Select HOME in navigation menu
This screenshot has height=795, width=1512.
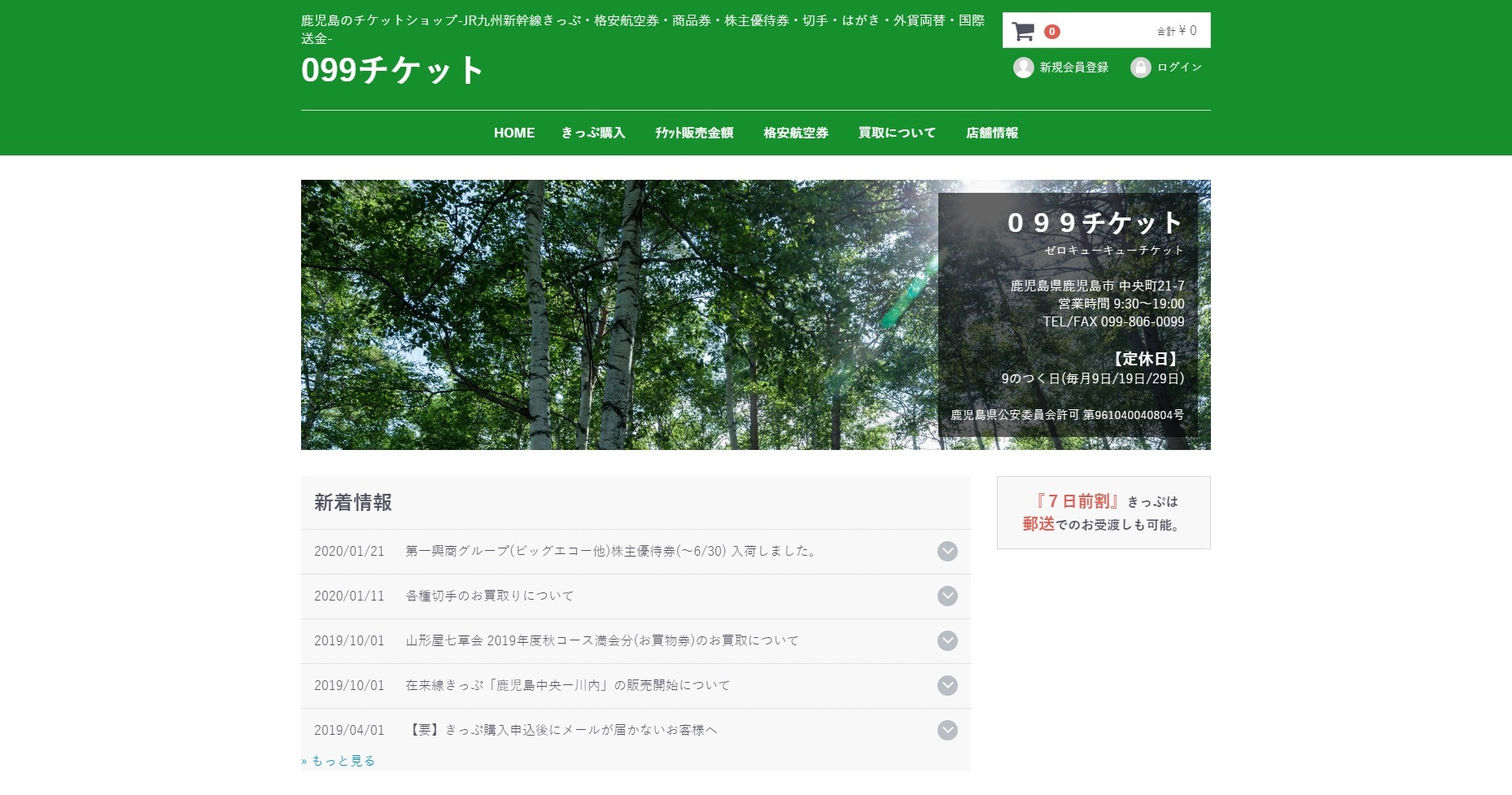pyautogui.click(x=514, y=133)
